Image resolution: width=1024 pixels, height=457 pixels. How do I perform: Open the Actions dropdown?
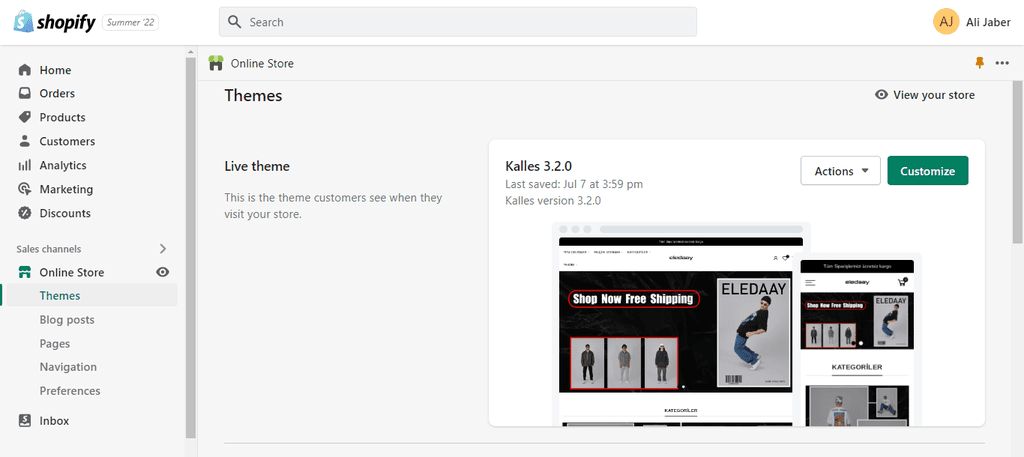click(x=840, y=170)
